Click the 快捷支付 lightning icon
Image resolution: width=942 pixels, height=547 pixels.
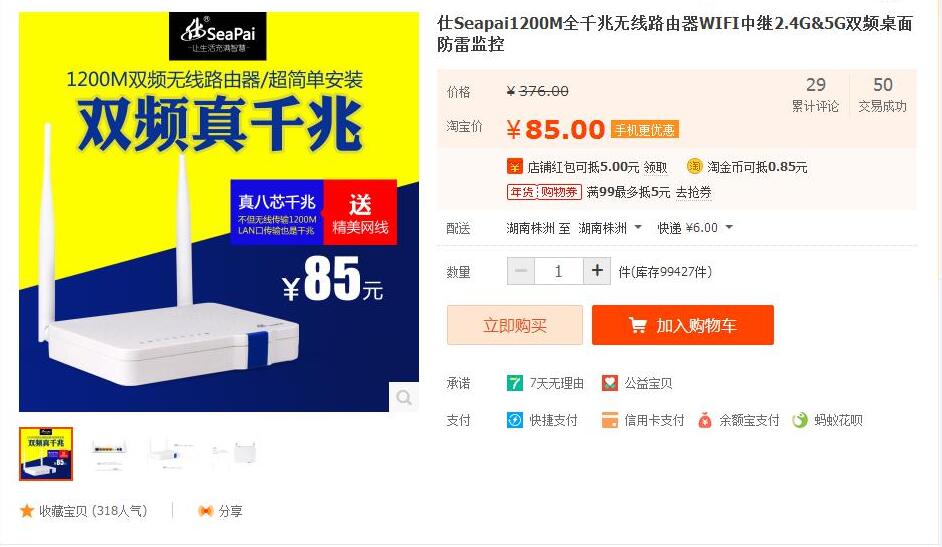(x=515, y=420)
